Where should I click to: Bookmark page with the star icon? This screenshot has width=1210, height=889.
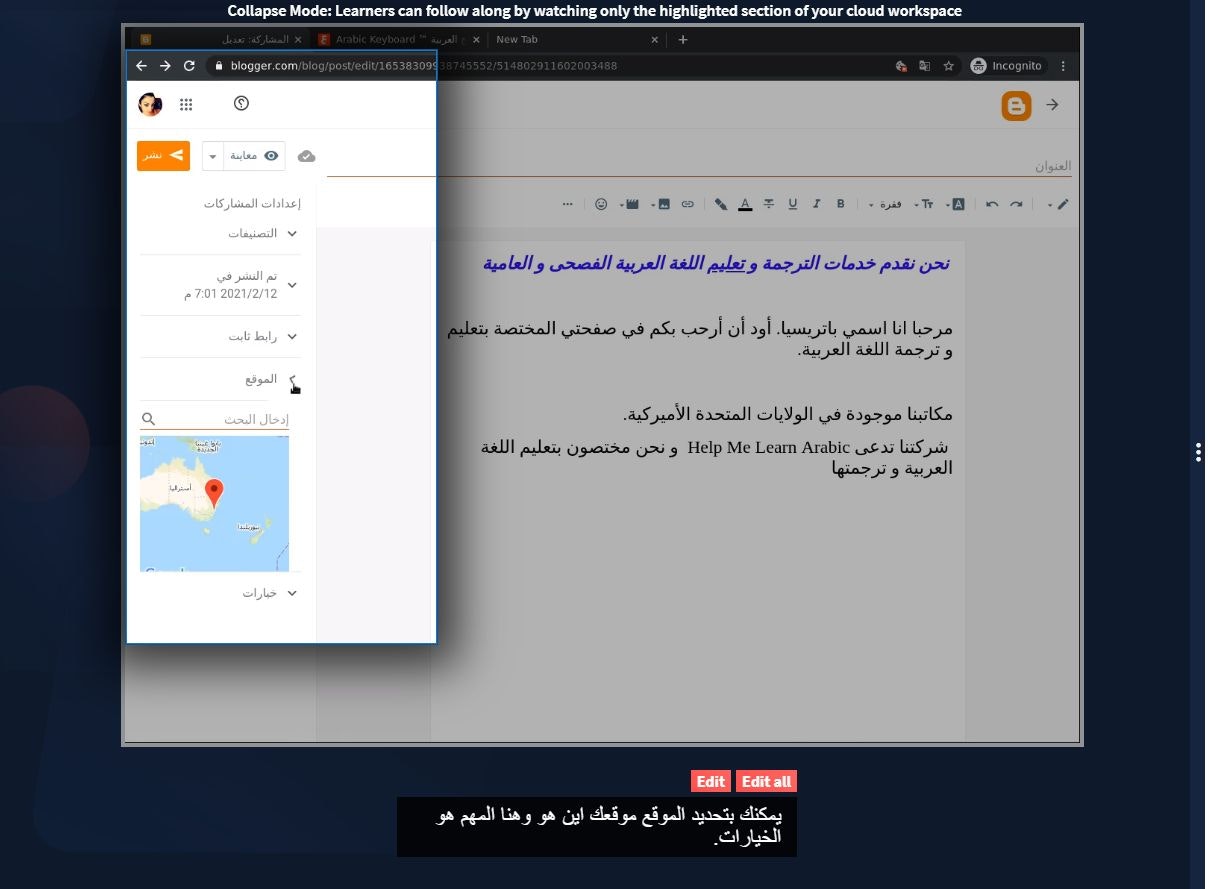pyautogui.click(x=948, y=66)
